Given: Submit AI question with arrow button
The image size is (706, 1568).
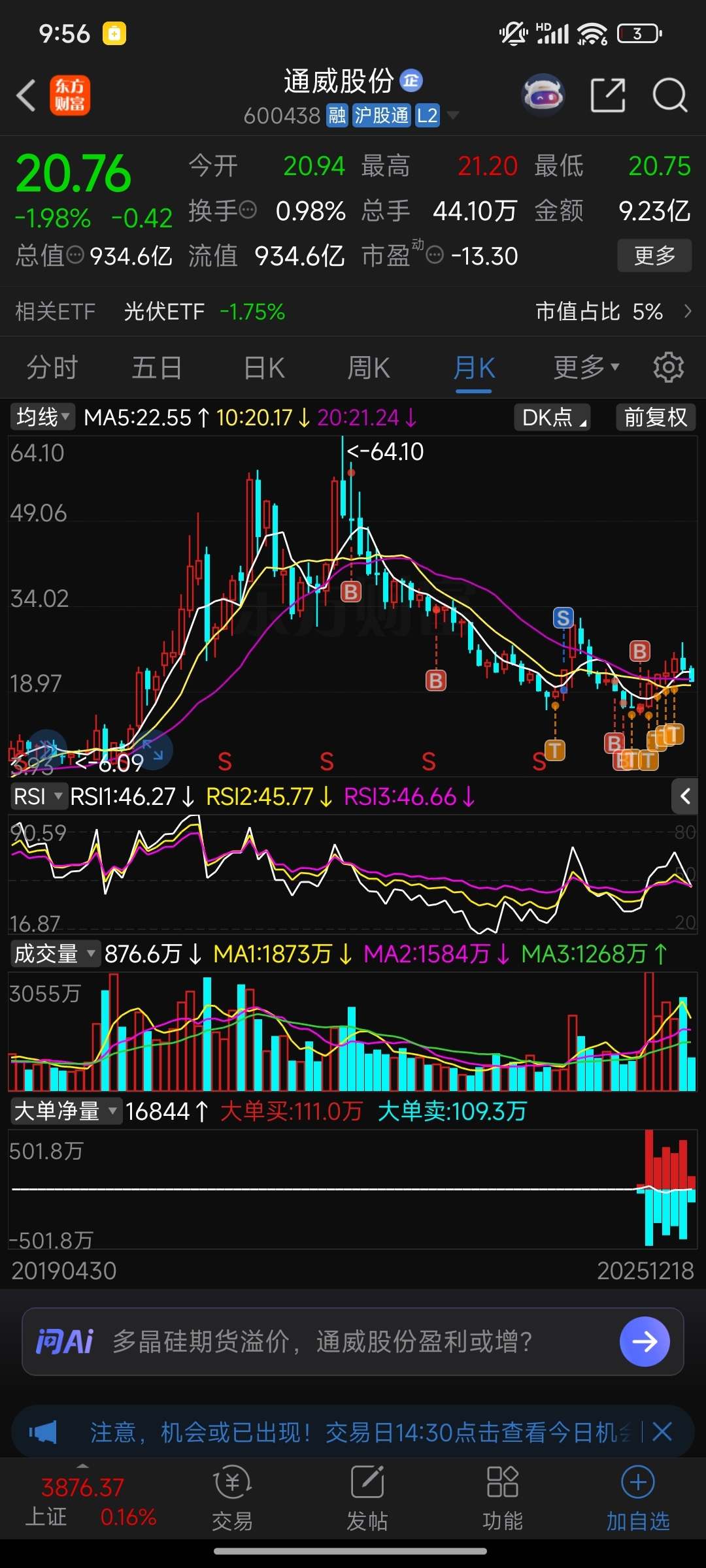Looking at the screenshot, I should tap(645, 1341).
